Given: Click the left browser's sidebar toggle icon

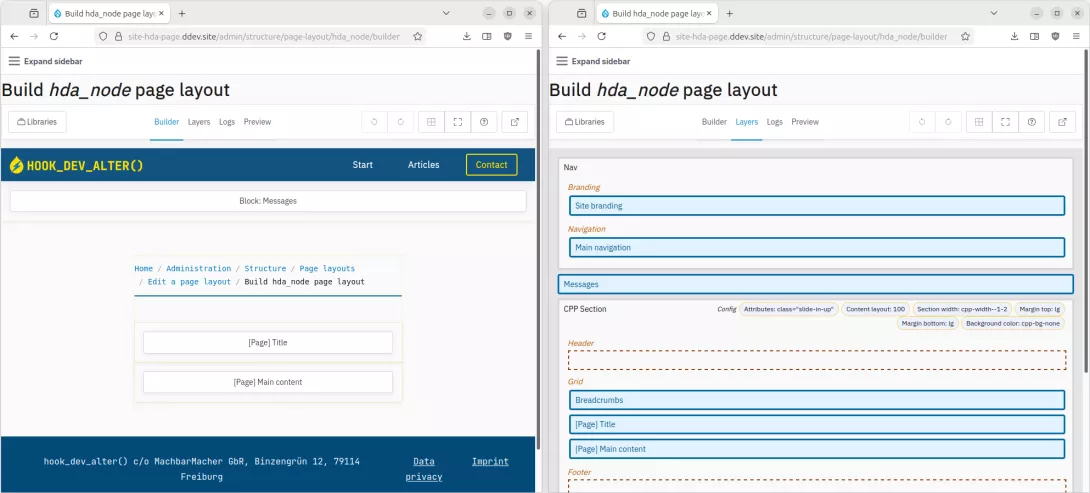Looking at the screenshot, I should tap(487, 36).
